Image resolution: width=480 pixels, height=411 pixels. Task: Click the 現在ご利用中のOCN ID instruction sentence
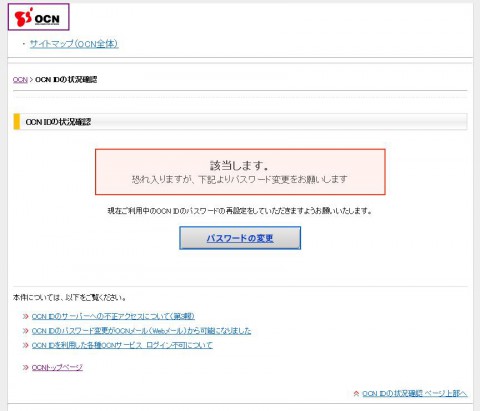point(240,211)
